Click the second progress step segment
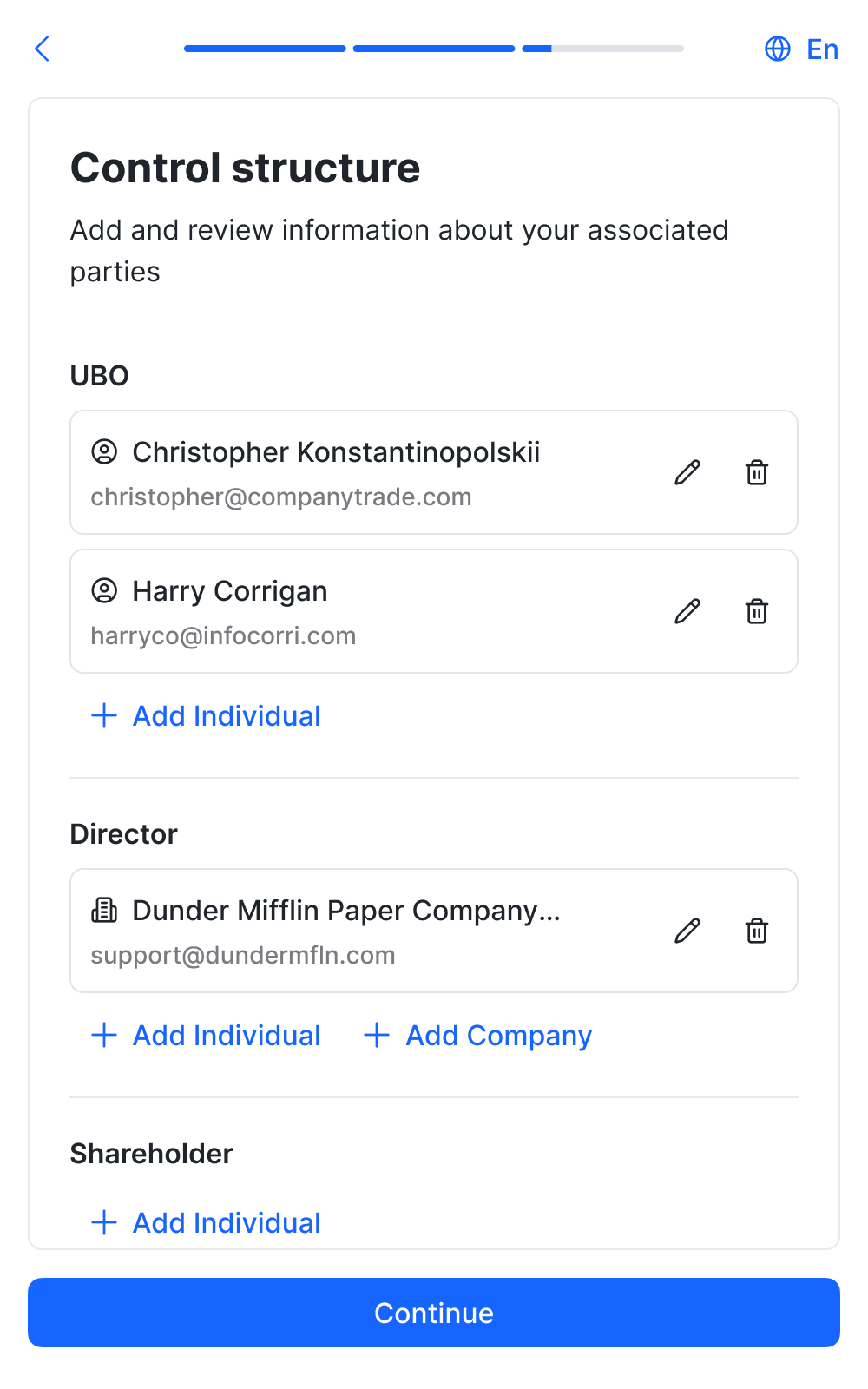Viewport: 868px width, 1389px height. click(x=434, y=49)
